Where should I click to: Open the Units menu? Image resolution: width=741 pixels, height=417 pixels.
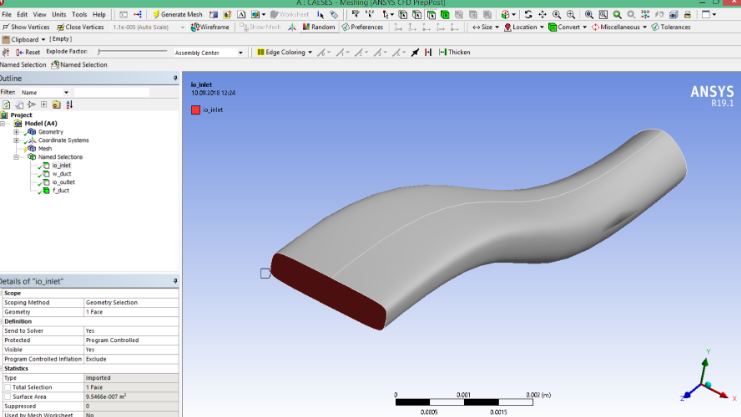(x=60, y=15)
